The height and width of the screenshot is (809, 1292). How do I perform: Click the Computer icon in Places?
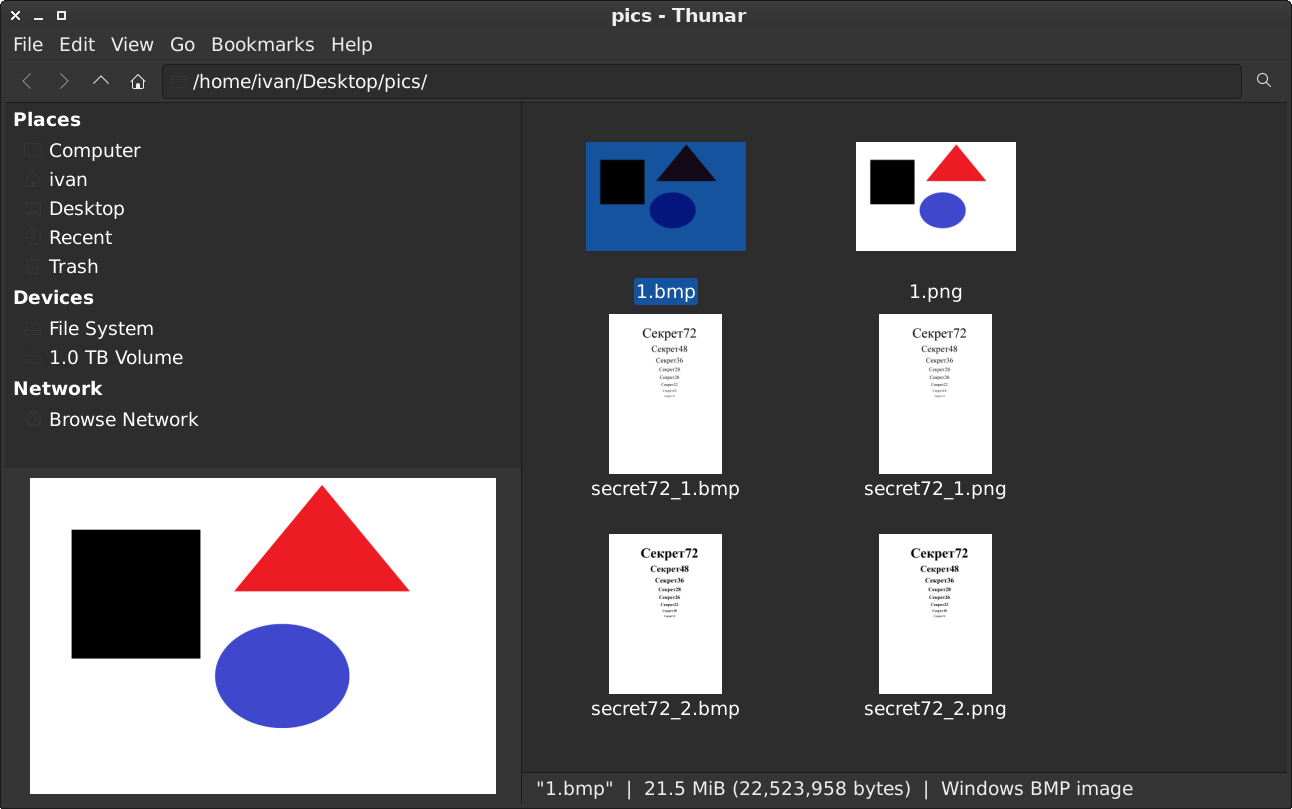pyautogui.click(x=33, y=151)
